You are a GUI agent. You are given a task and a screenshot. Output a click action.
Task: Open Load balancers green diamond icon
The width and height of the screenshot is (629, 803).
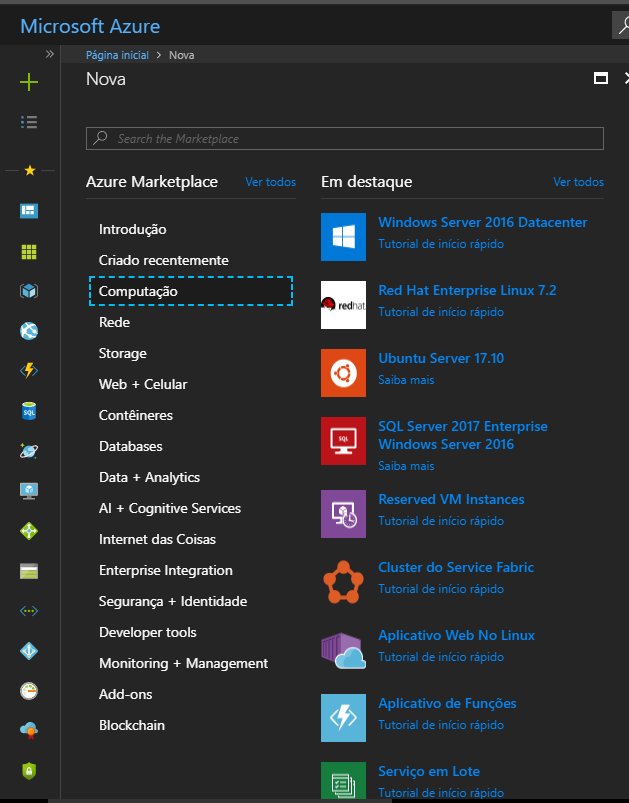29,531
